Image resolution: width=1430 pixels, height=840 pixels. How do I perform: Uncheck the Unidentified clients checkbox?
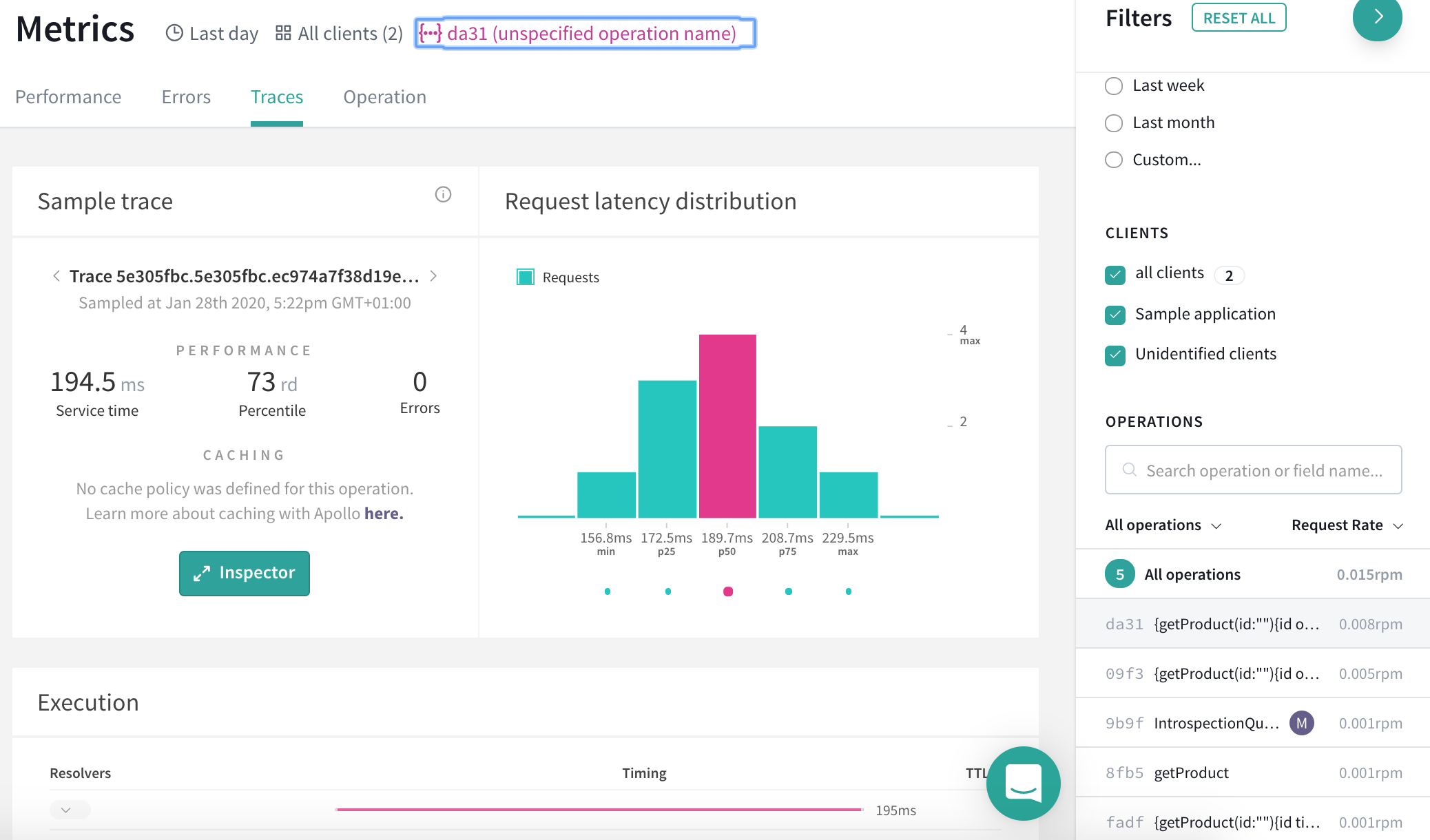click(x=1115, y=355)
